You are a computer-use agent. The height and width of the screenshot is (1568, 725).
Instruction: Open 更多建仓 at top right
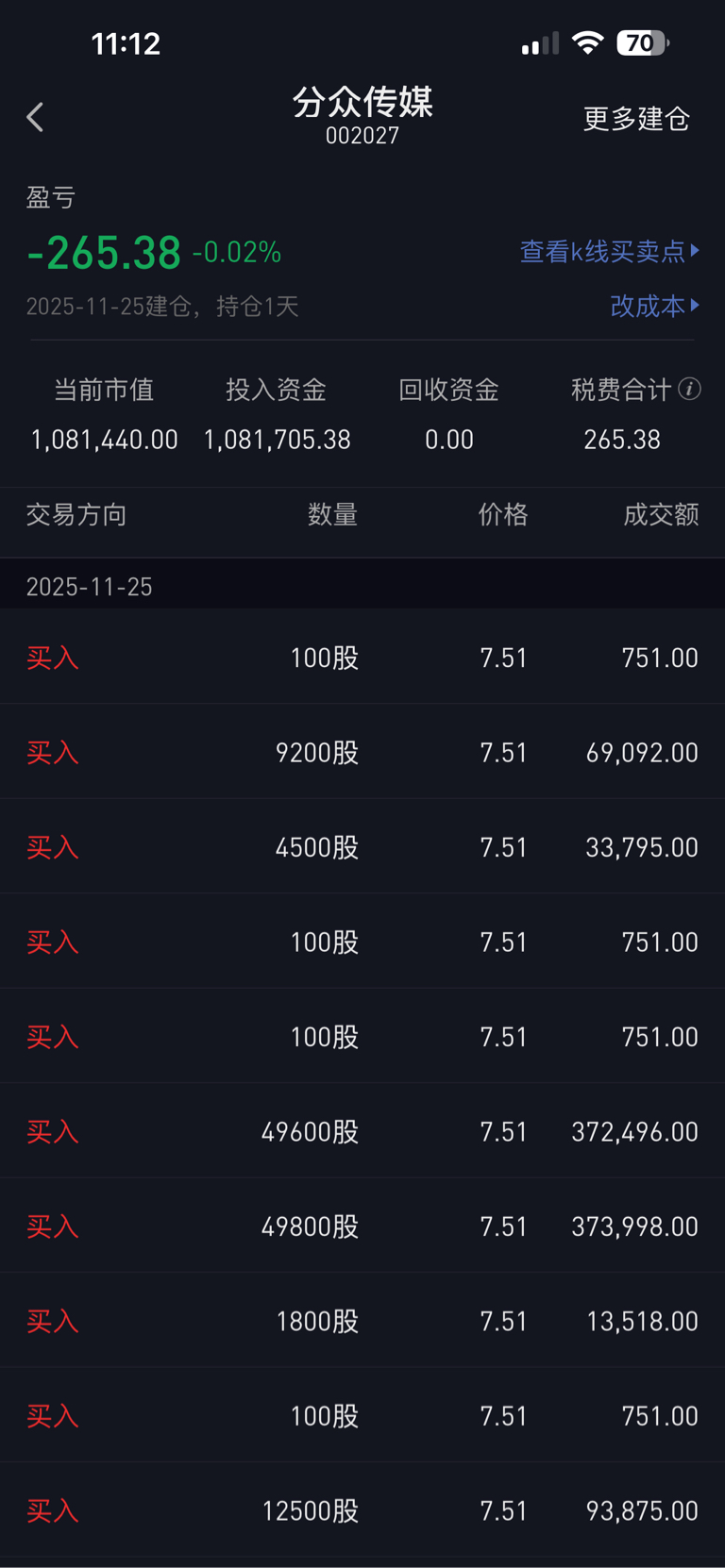pos(636,119)
